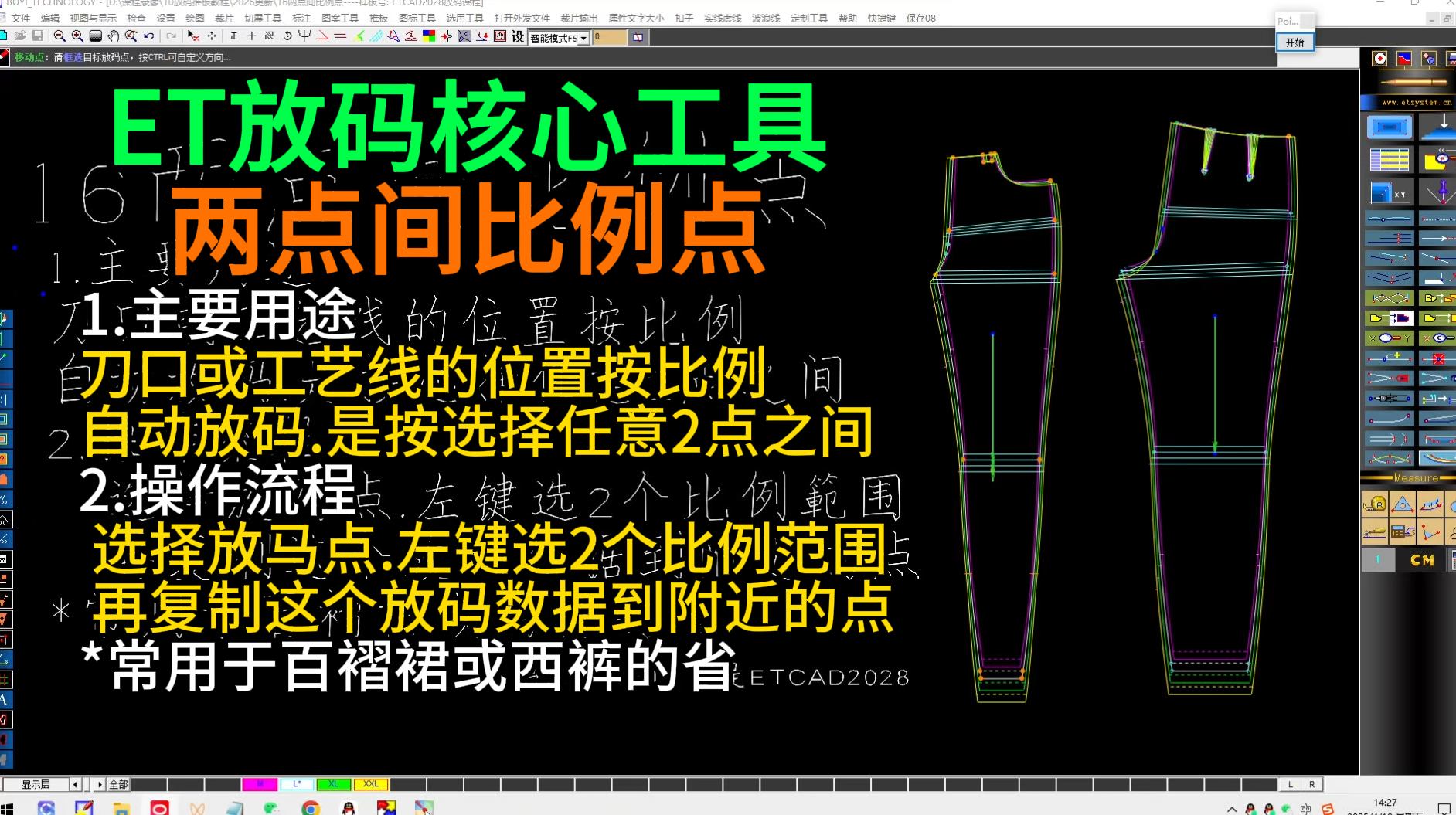Image resolution: width=1456 pixels, height=815 pixels.
Task: Toggle the XL size layer
Action: coord(333,783)
